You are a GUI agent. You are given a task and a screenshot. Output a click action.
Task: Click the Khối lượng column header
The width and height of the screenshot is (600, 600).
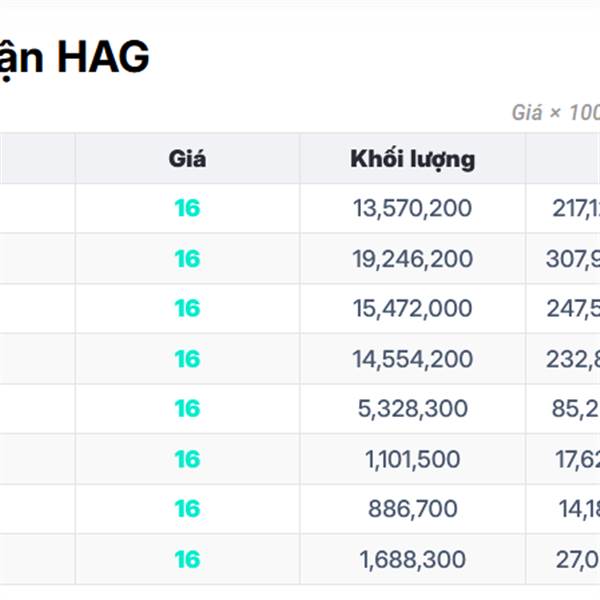[412, 159]
